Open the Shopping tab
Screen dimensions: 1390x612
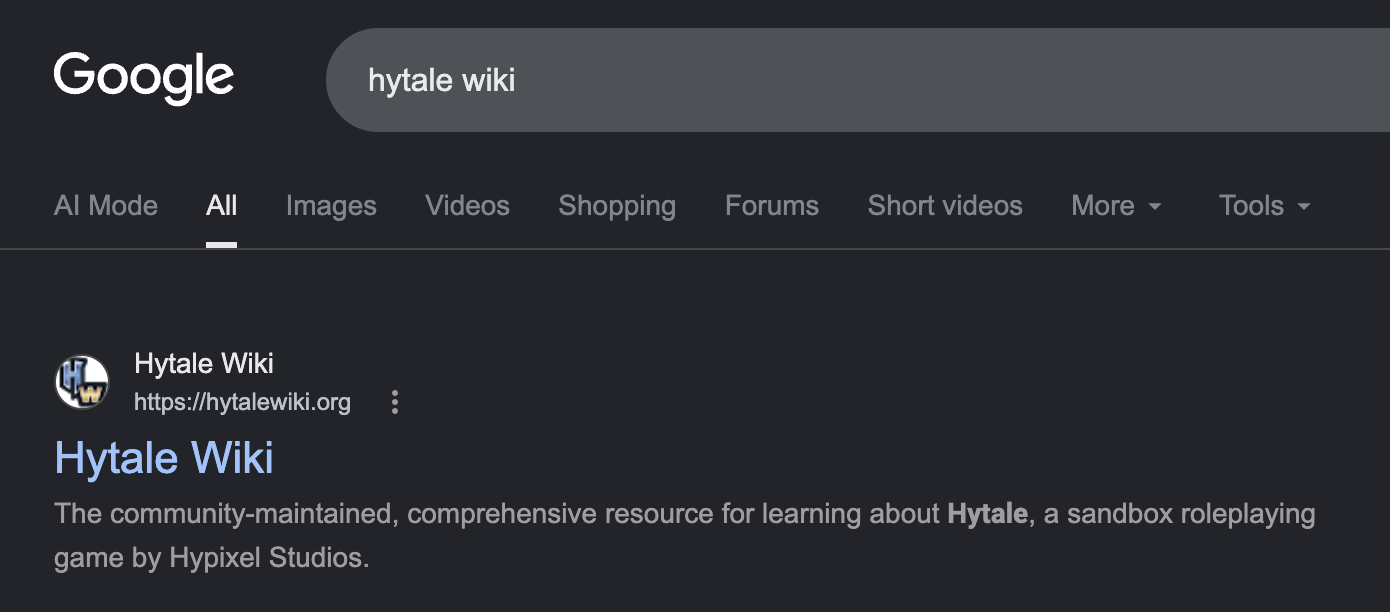(x=617, y=206)
